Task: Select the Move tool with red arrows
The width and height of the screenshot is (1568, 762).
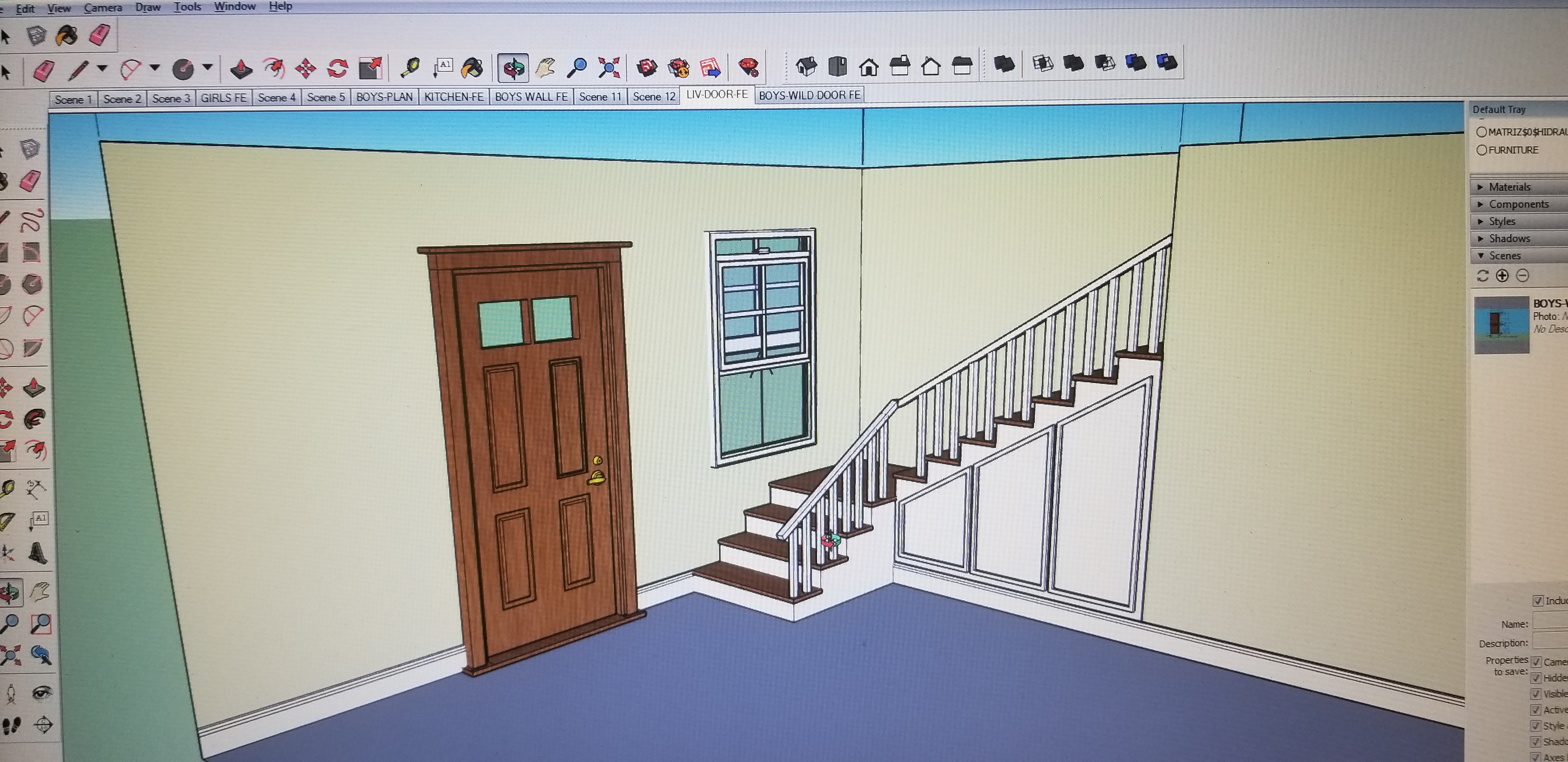Action: point(306,68)
